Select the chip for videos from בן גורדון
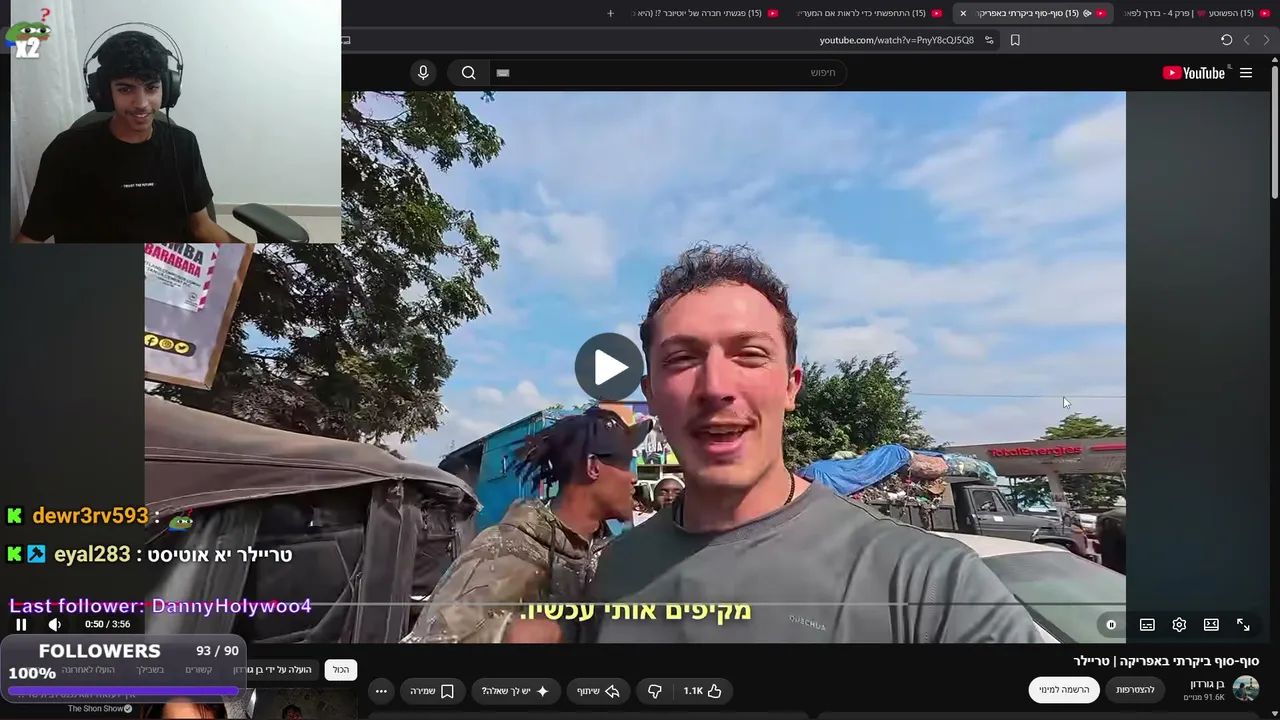The width and height of the screenshot is (1280, 720). point(272,669)
